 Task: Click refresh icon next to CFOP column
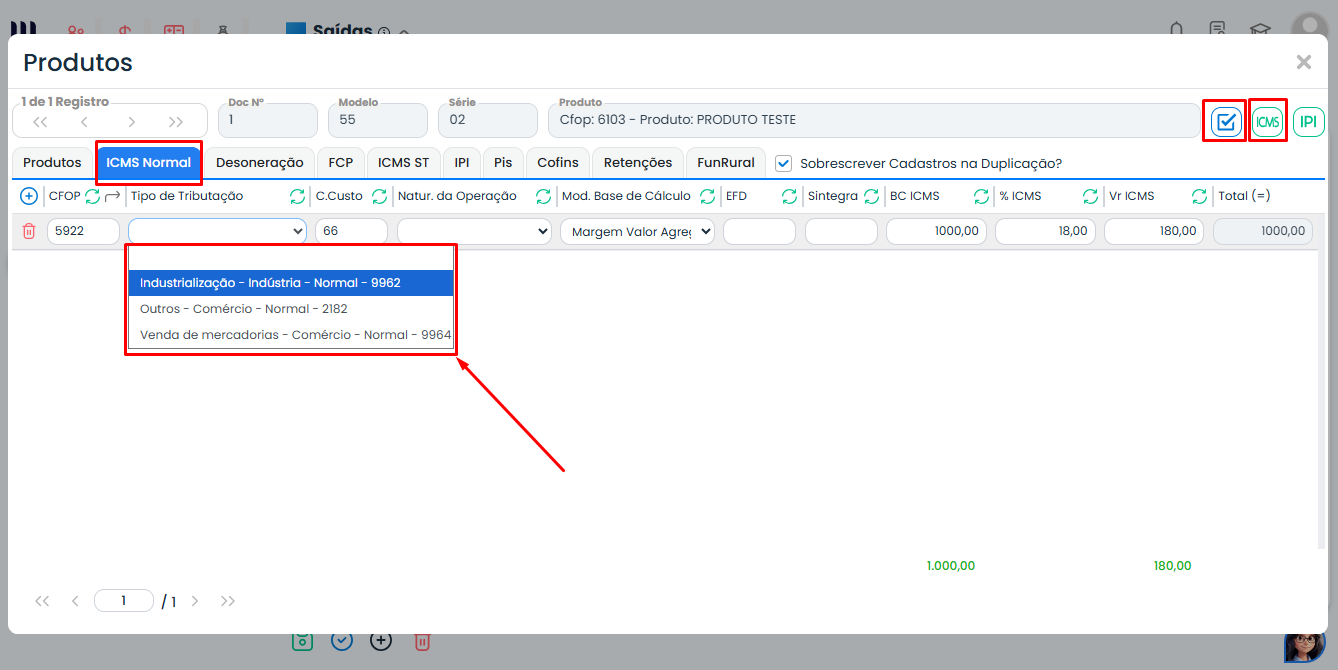92,196
